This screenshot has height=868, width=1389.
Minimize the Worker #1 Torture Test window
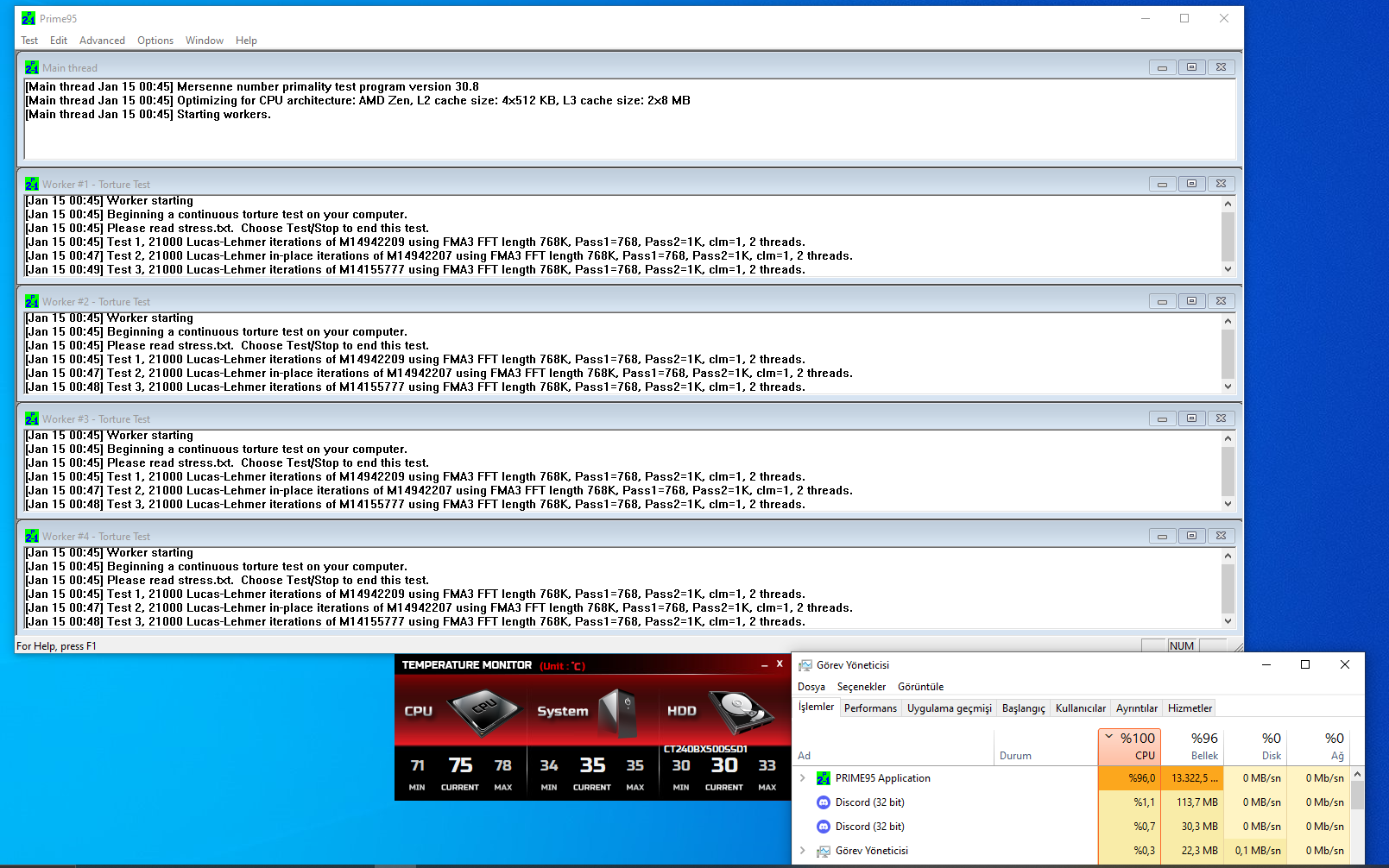[1162, 184]
